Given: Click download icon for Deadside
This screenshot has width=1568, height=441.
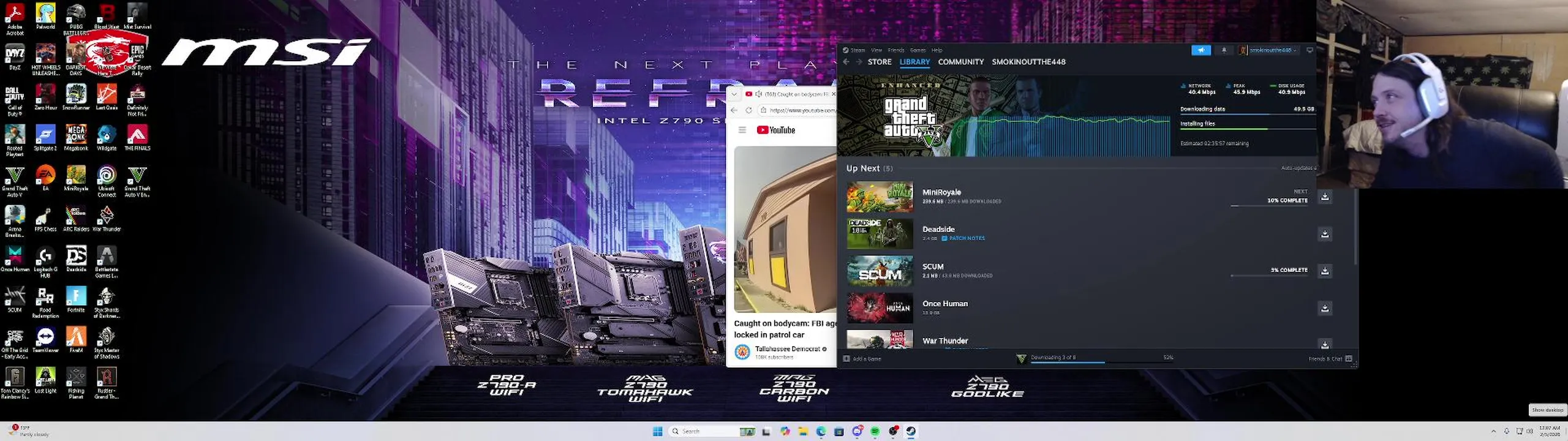Looking at the screenshot, I should [x=1325, y=234].
